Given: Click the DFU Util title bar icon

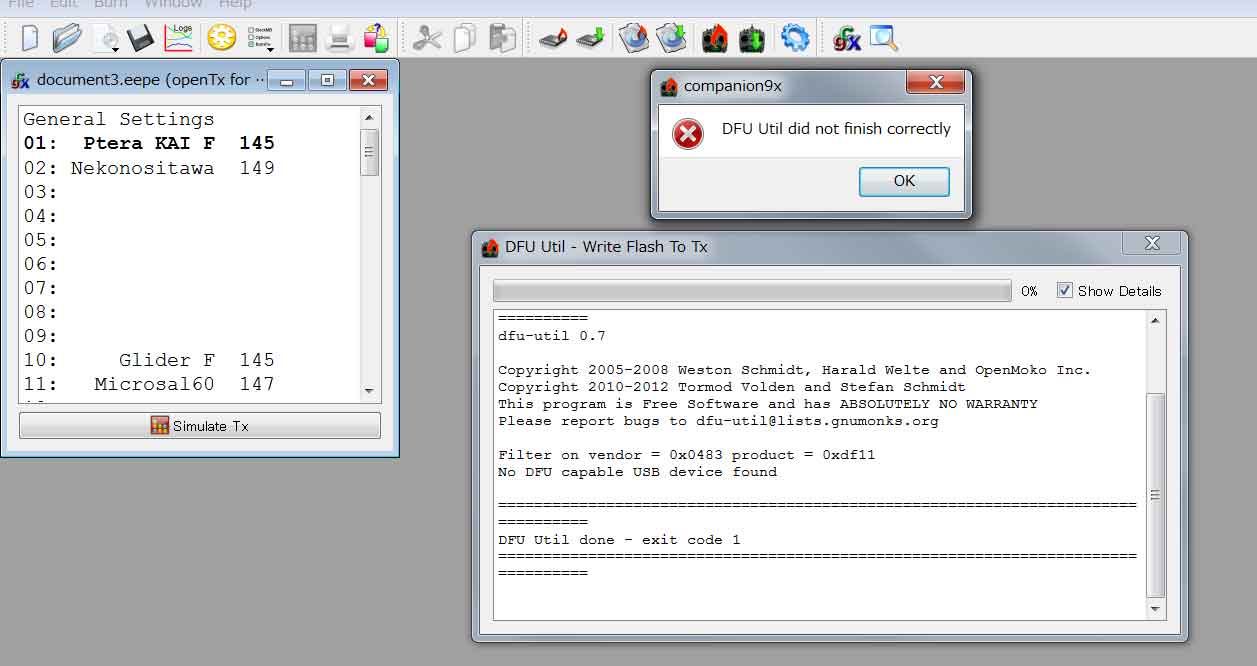Looking at the screenshot, I should [490, 247].
